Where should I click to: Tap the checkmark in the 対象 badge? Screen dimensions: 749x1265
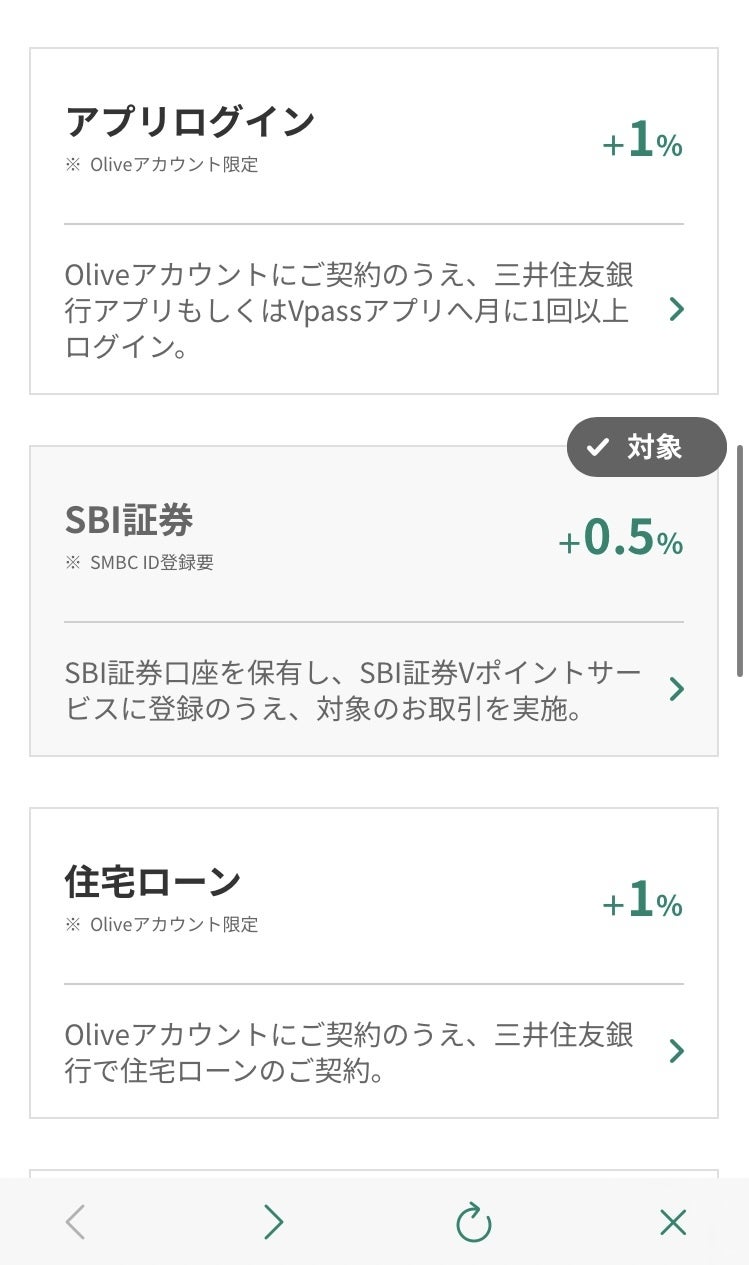click(x=598, y=447)
